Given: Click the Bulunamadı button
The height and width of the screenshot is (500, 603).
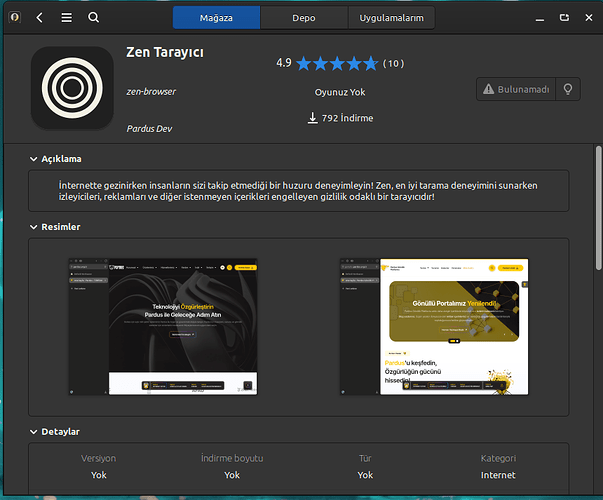Looking at the screenshot, I should pyautogui.click(x=515, y=89).
